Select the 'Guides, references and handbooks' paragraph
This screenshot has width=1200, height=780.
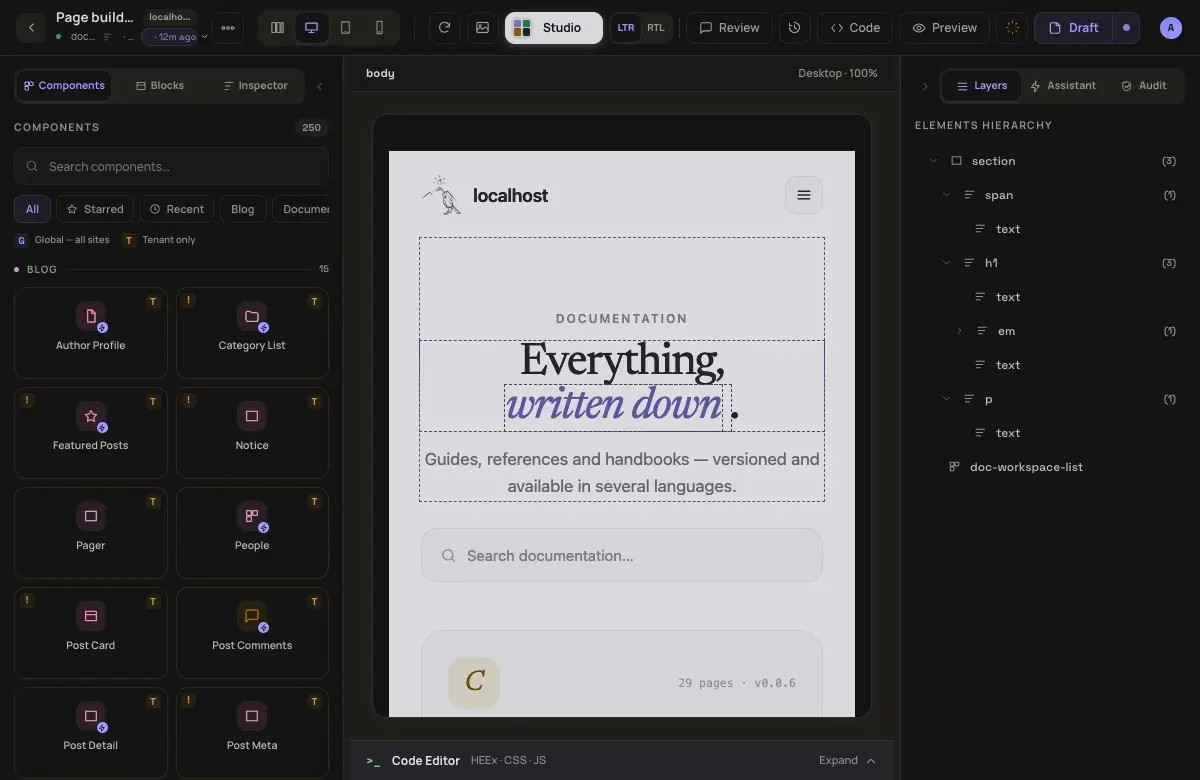(622, 473)
